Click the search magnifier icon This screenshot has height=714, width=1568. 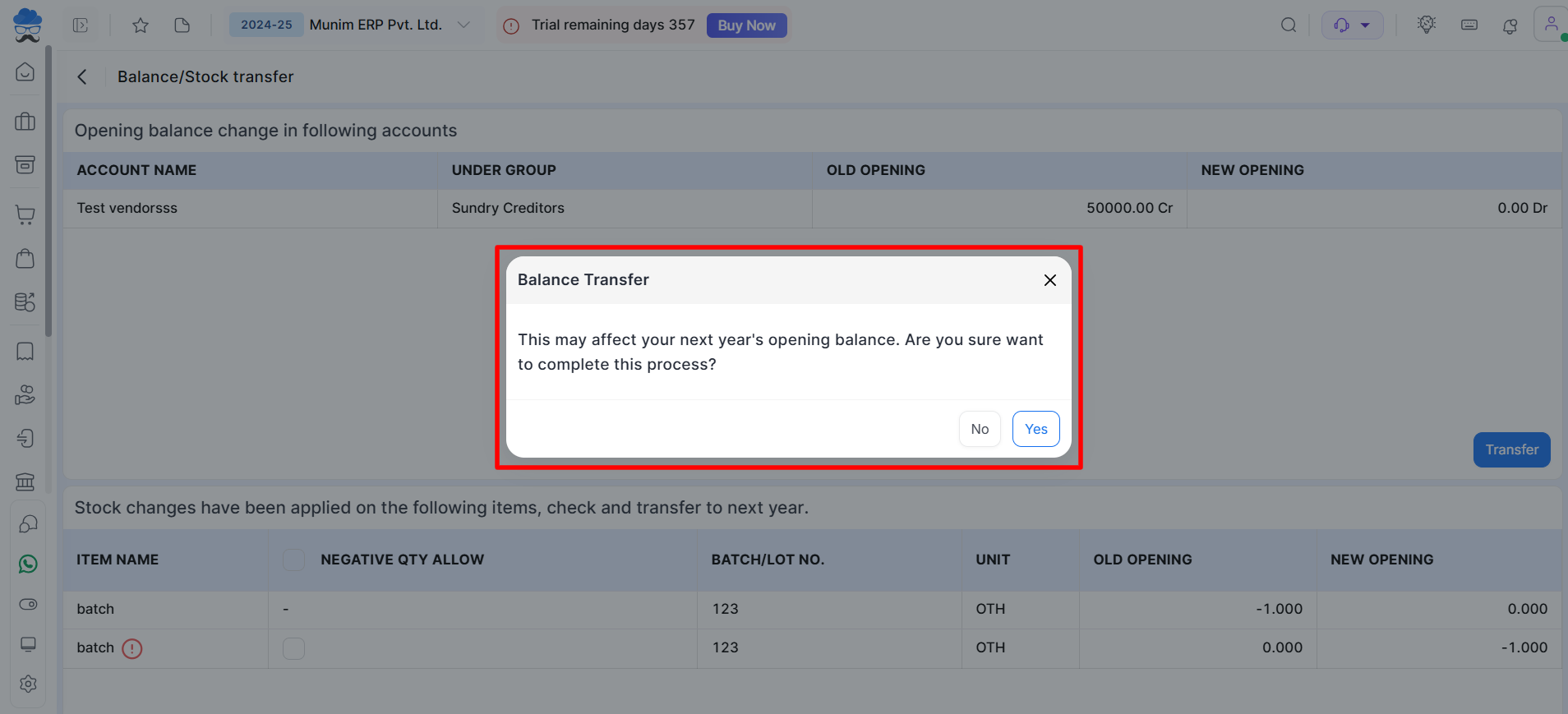[1288, 25]
